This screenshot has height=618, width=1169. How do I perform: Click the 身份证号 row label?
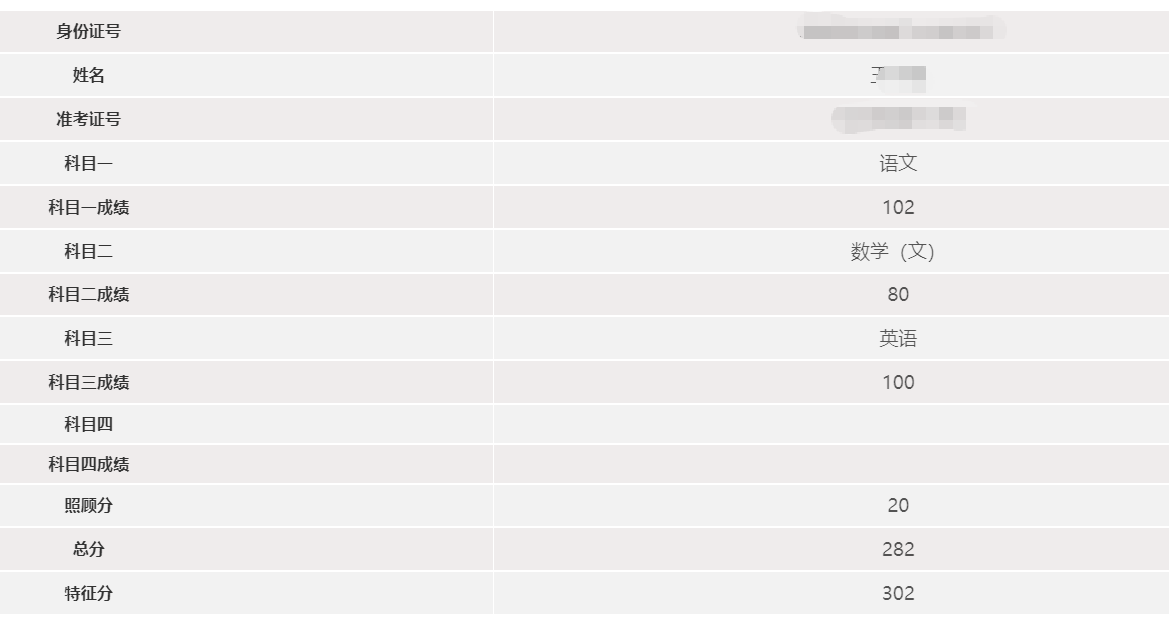88,32
